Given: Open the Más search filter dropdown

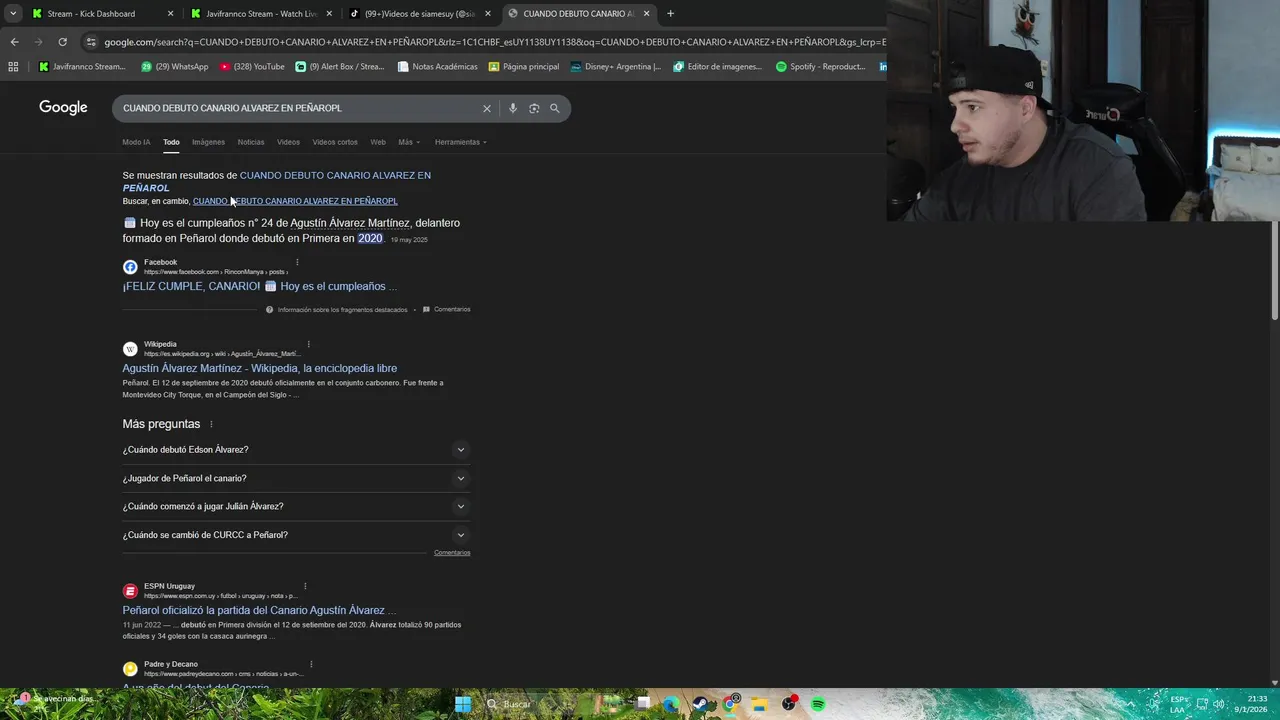Looking at the screenshot, I should tap(408, 142).
